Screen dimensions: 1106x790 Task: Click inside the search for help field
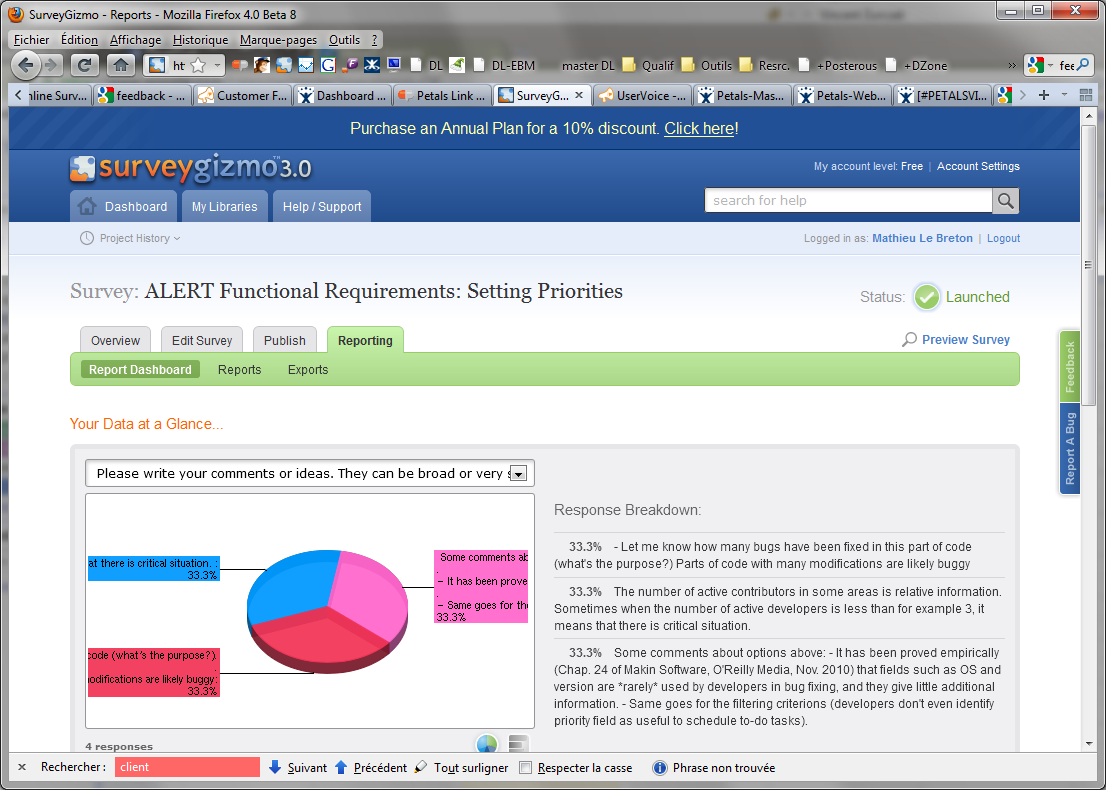(848, 200)
